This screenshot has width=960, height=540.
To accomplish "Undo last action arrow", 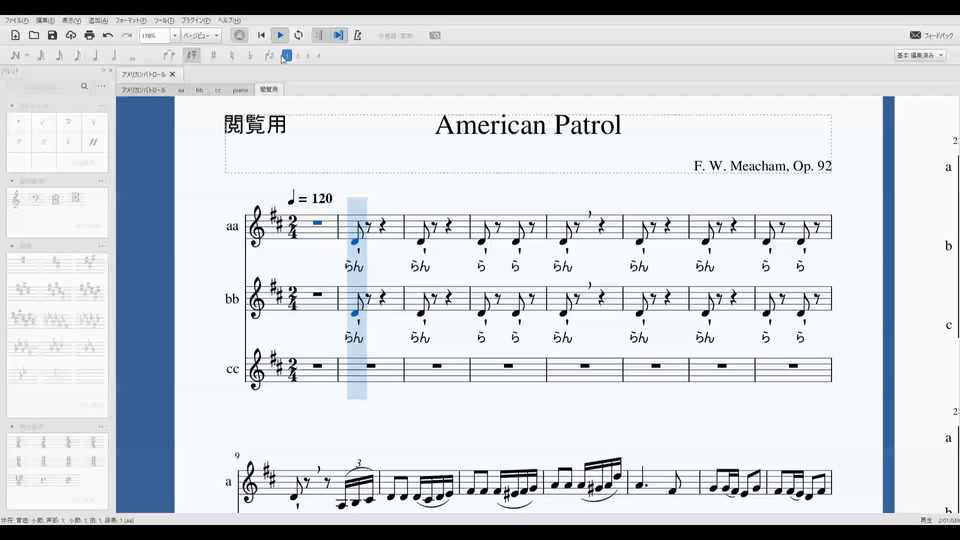I will [108, 36].
